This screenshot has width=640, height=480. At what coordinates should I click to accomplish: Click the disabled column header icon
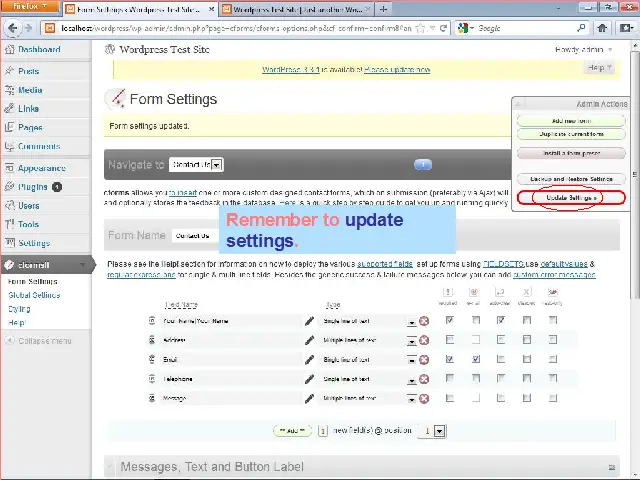pyautogui.click(x=527, y=292)
